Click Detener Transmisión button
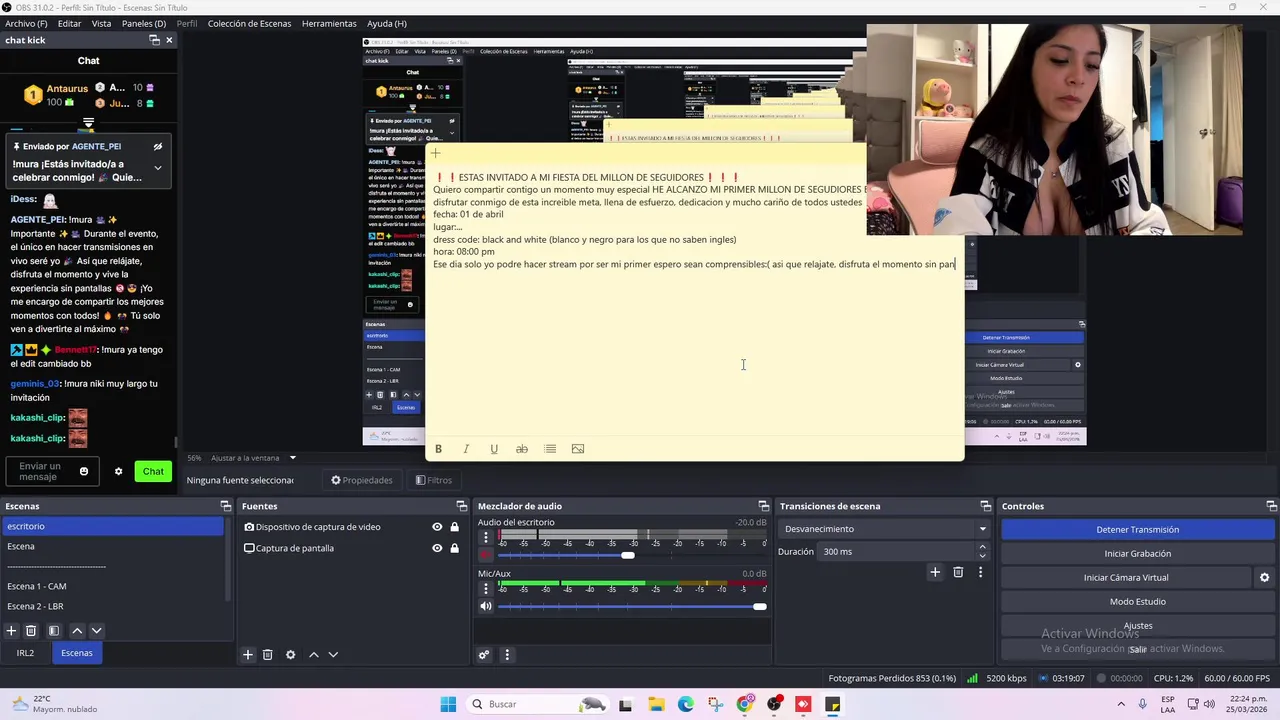1280x720 pixels. 1138,529
